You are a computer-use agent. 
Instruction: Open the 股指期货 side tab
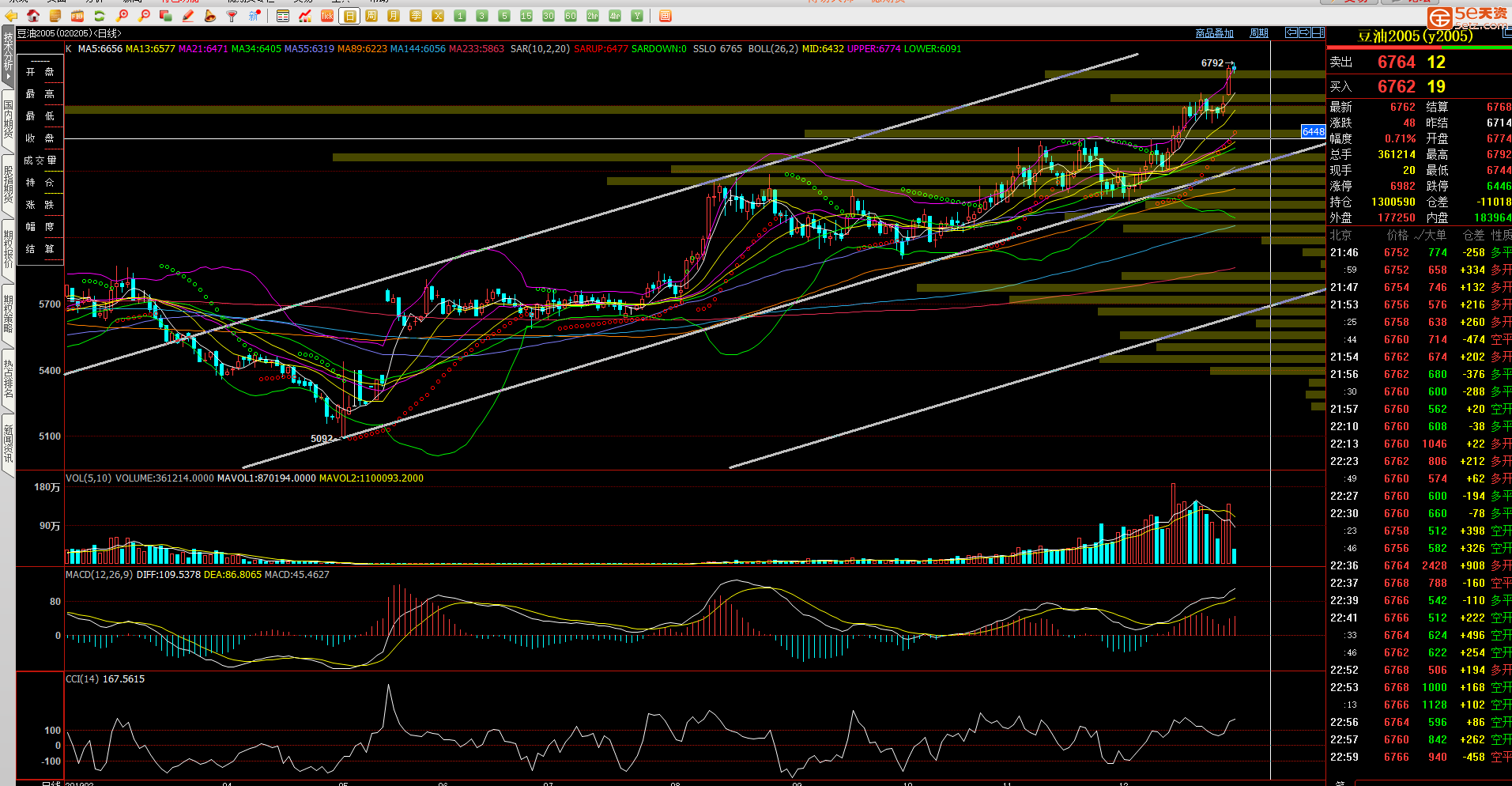click(8, 185)
